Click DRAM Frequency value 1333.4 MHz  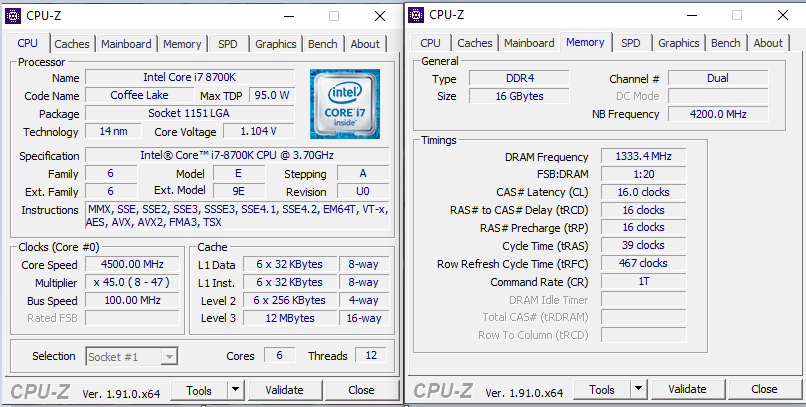click(644, 156)
